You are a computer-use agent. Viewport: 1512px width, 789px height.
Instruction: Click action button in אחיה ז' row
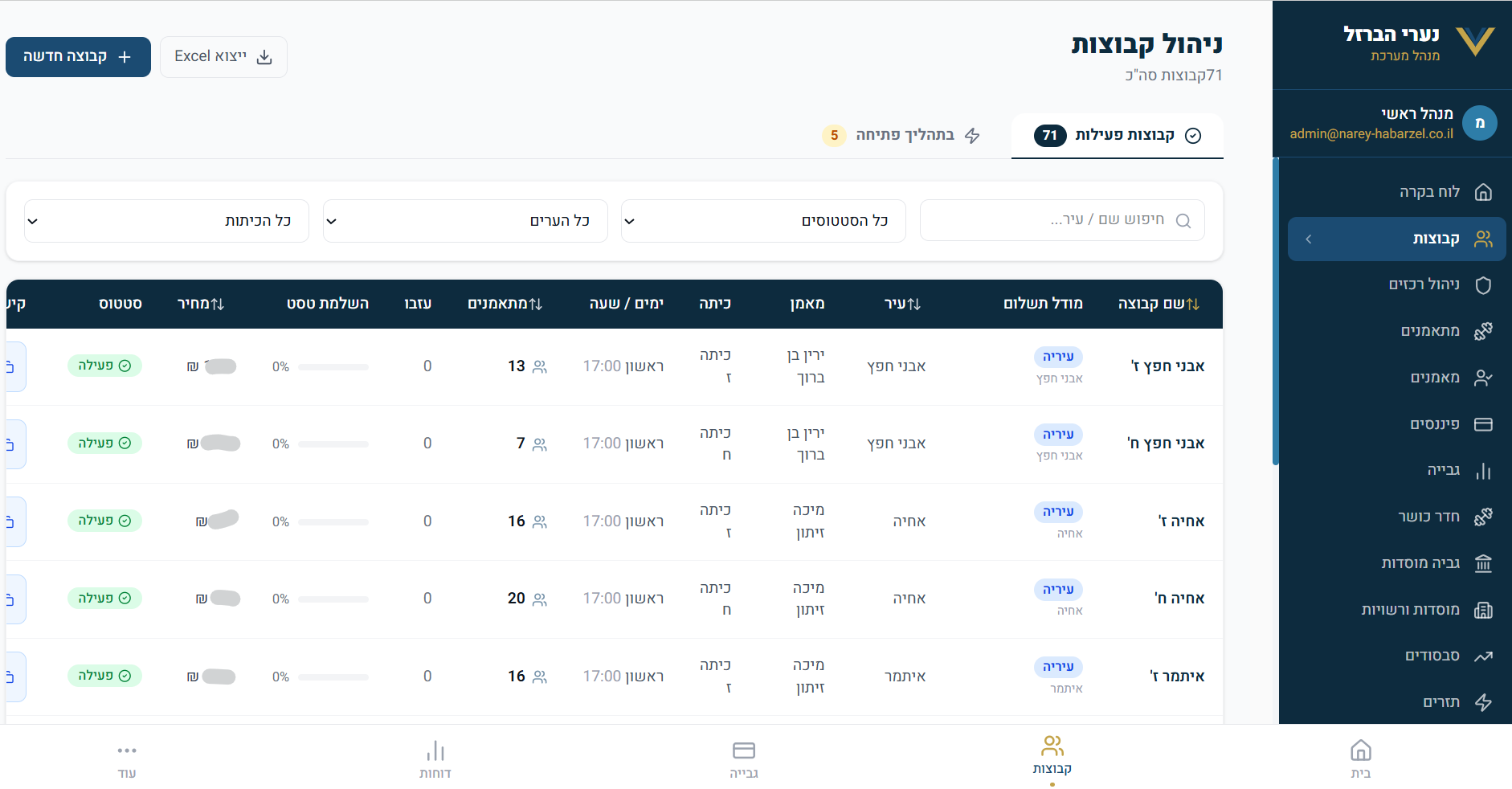tap(15, 522)
